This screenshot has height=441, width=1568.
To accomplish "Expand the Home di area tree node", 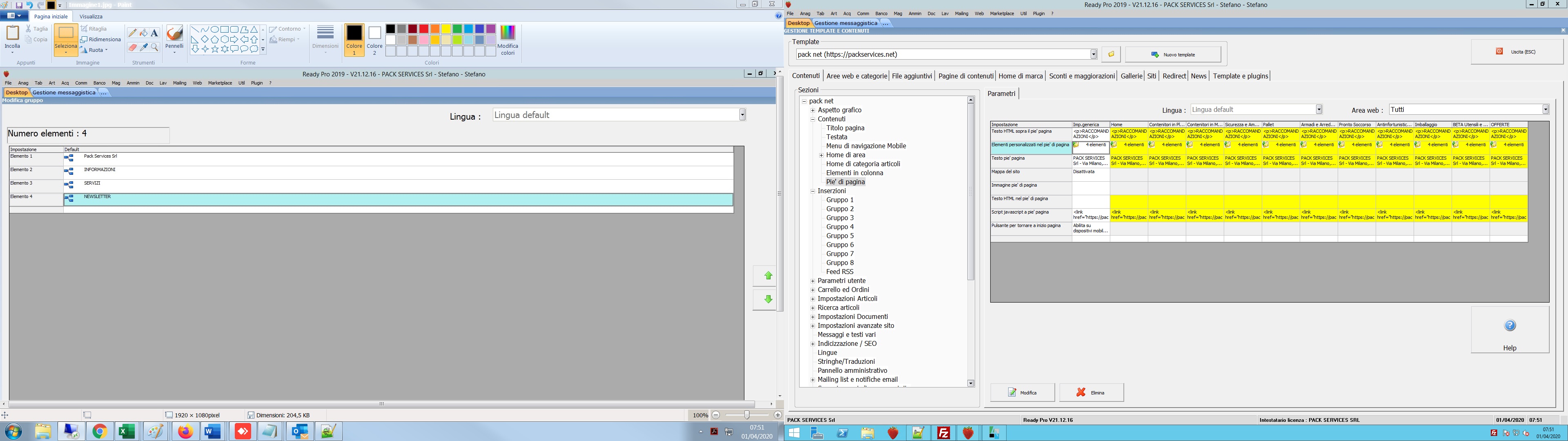I will pyautogui.click(x=821, y=155).
